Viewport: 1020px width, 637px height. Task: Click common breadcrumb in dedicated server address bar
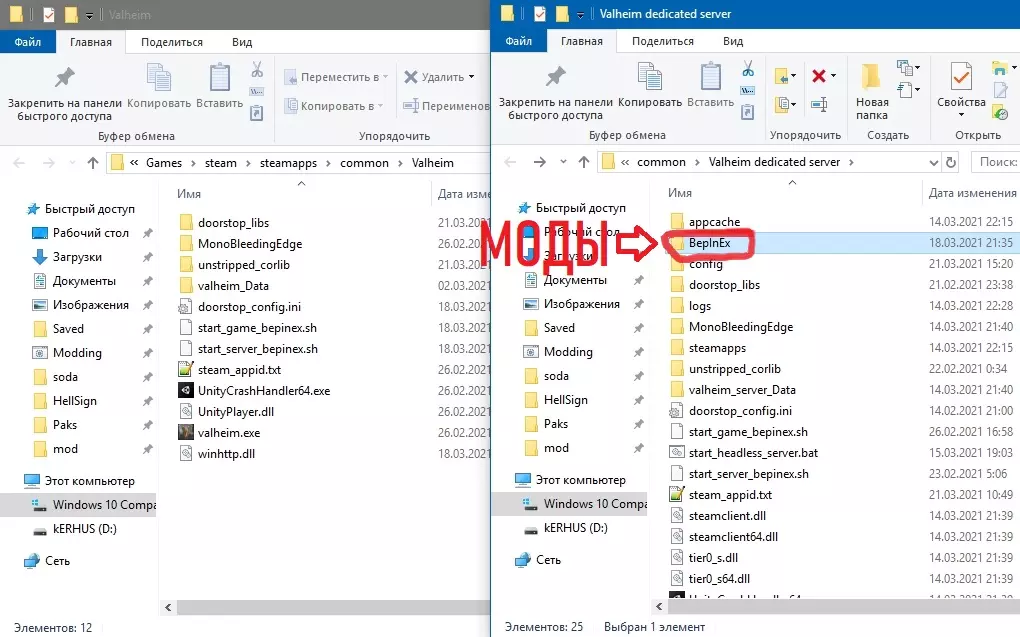(x=661, y=162)
